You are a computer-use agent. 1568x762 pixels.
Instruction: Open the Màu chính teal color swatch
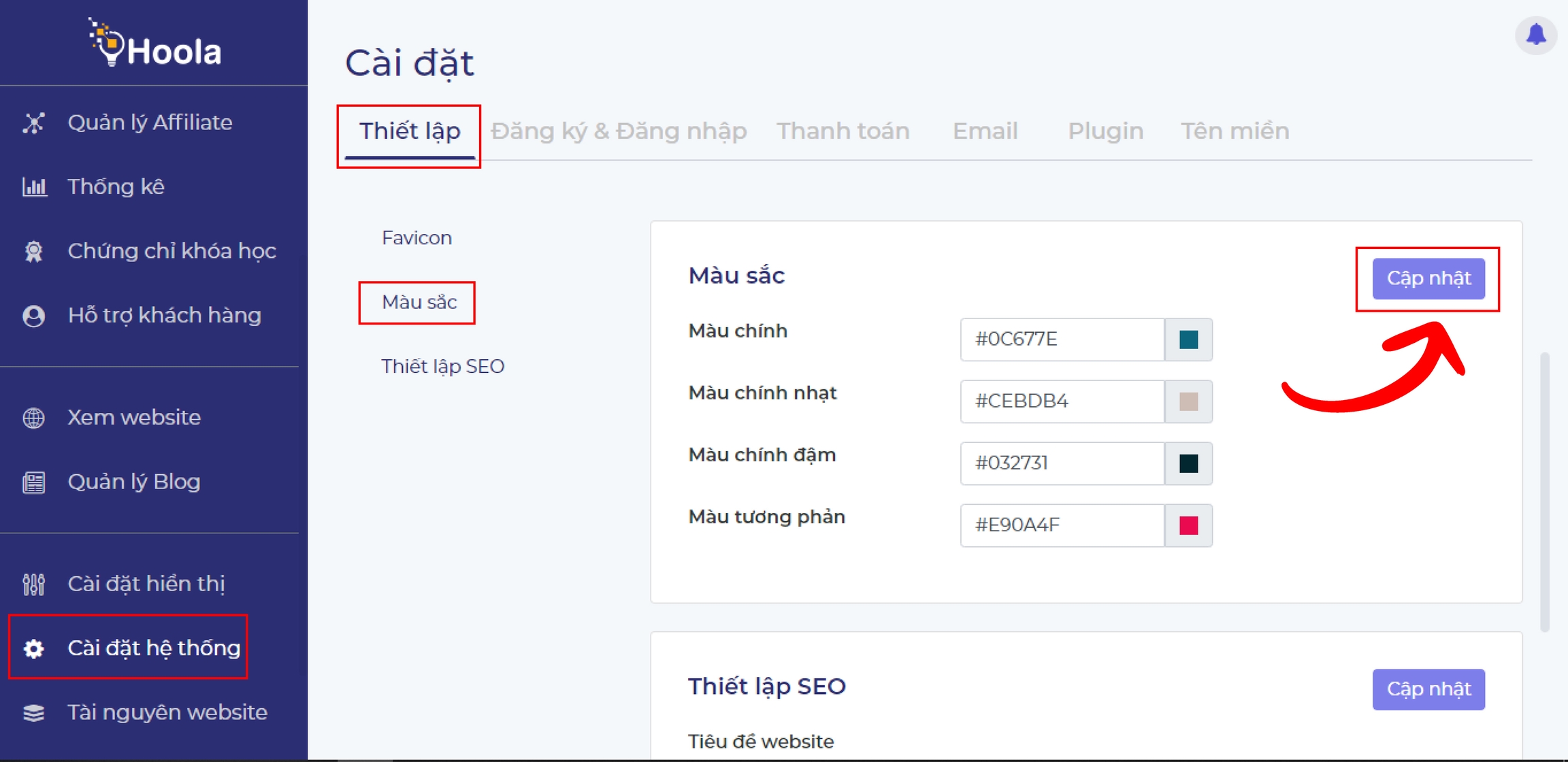click(1188, 339)
